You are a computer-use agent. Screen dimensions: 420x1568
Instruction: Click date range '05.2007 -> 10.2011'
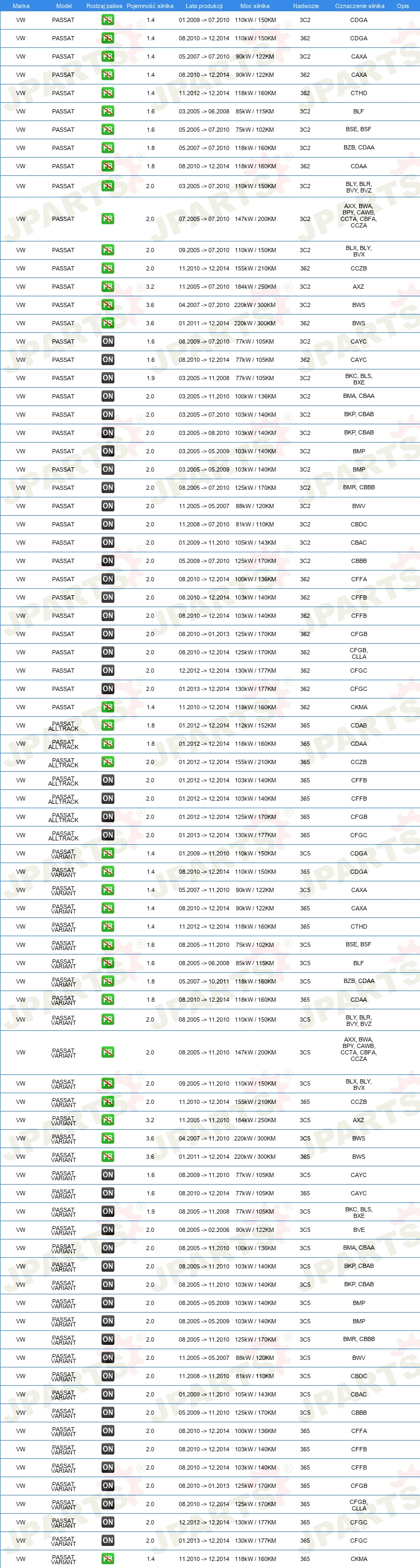(204, 981)
